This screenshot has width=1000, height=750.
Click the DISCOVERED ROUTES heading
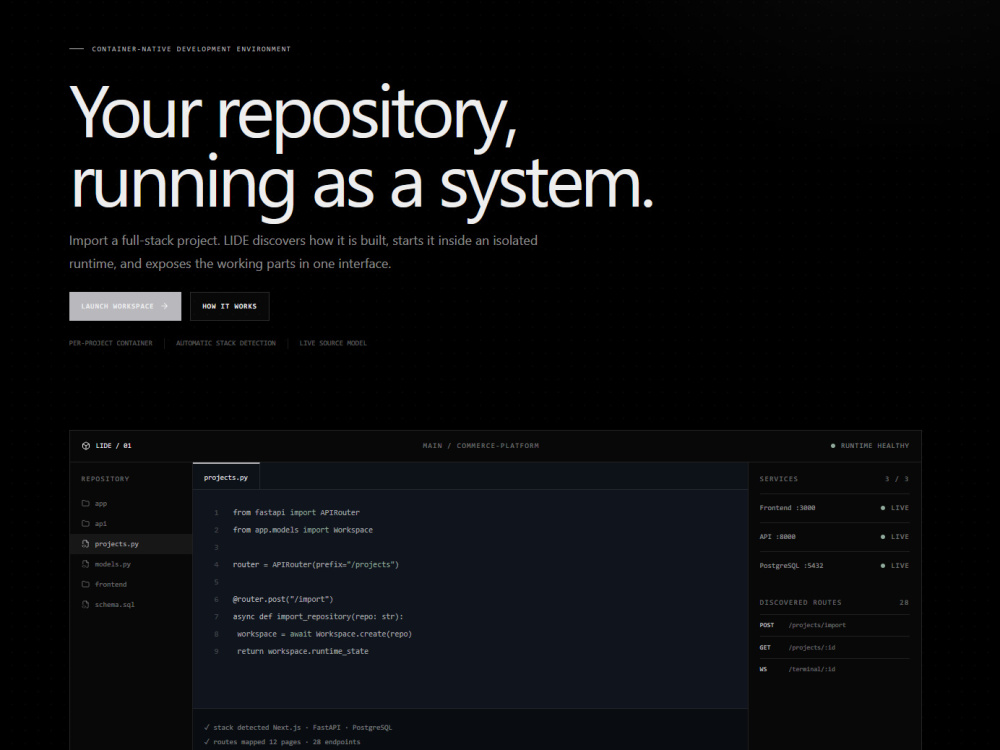tap(800, 603)
